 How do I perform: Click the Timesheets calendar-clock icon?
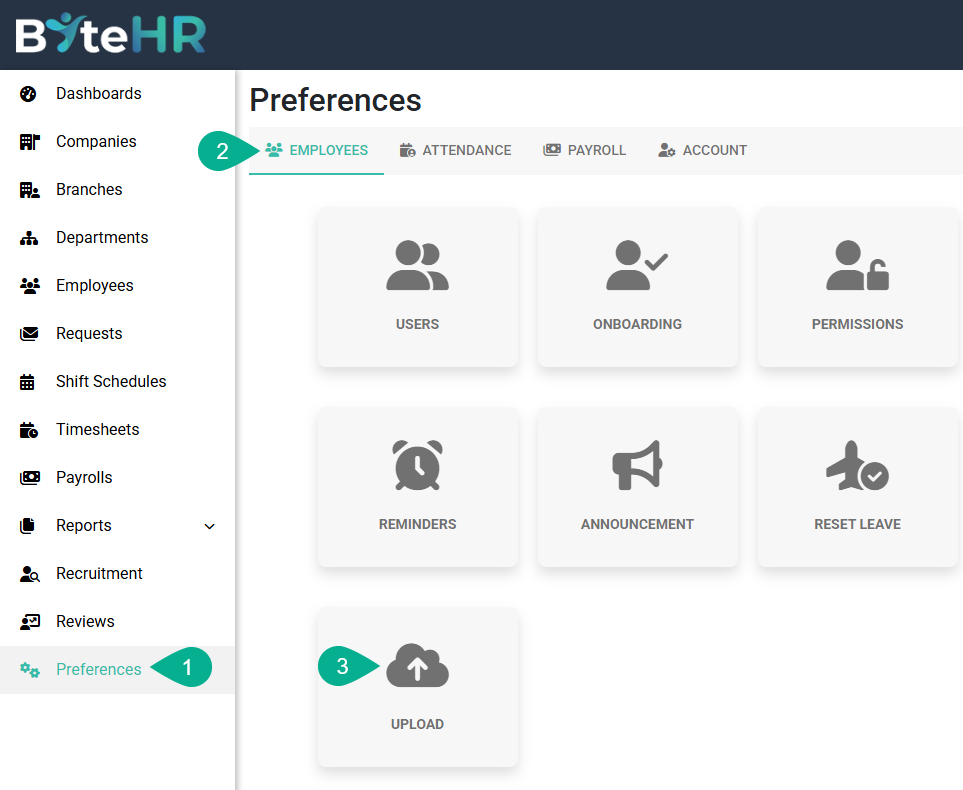click(x=29, y=430)
